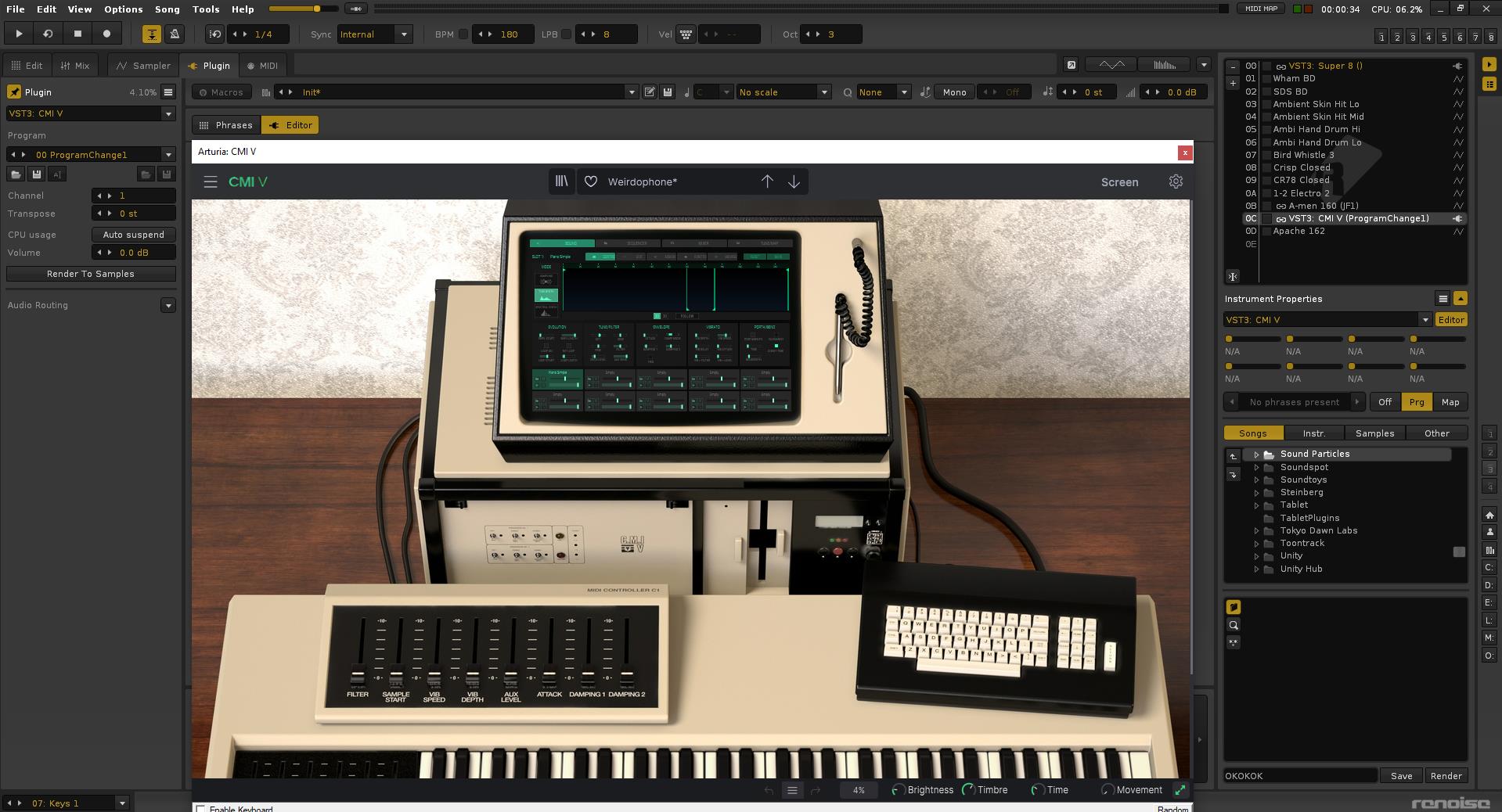Click the Auto suspend button
This screenshot has height=812, width=1502.
[x=133, y=235]
